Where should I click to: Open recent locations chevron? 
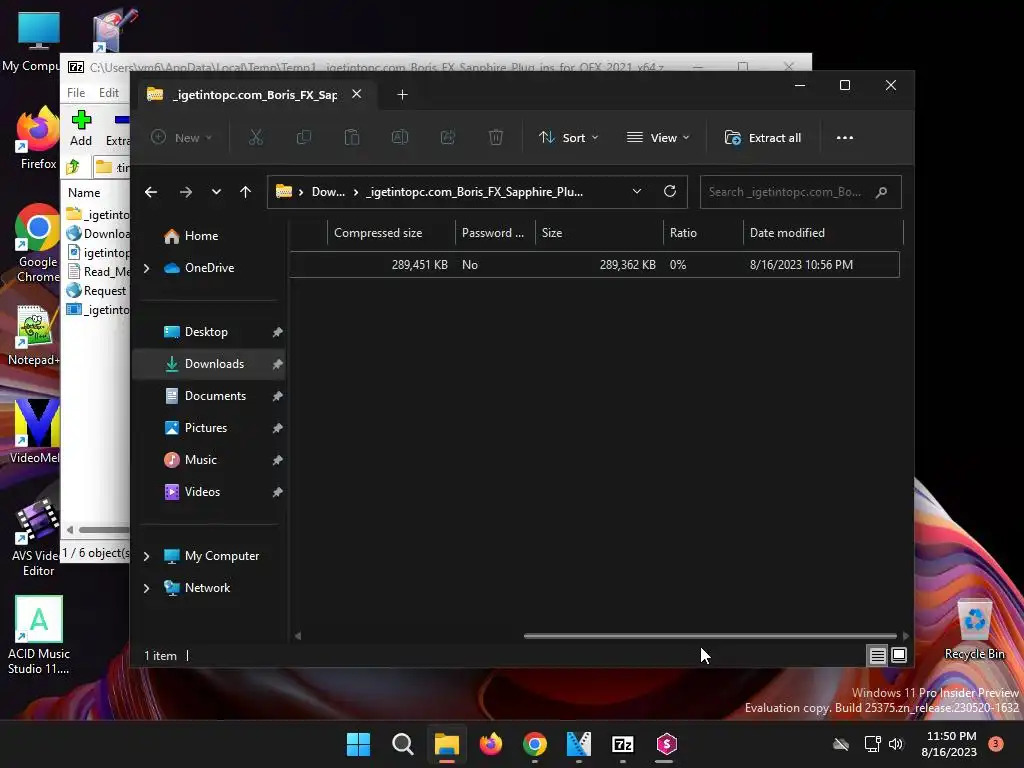[x=216, y=192]
